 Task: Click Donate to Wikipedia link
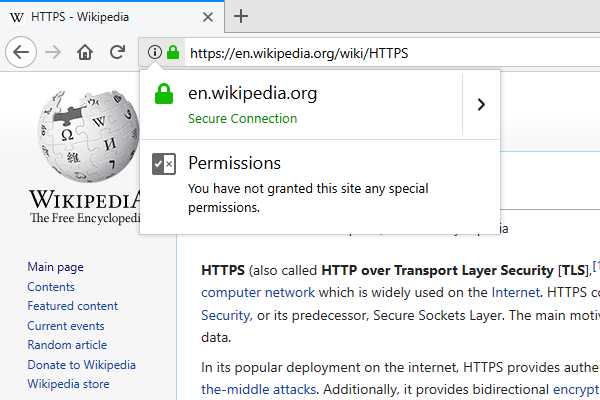click(x=81, y=365)
